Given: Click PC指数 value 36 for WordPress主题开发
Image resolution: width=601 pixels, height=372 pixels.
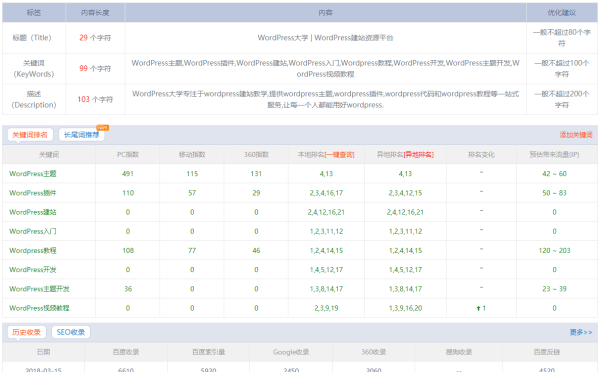Looking at the screenshot, I should tap(128, 289).
